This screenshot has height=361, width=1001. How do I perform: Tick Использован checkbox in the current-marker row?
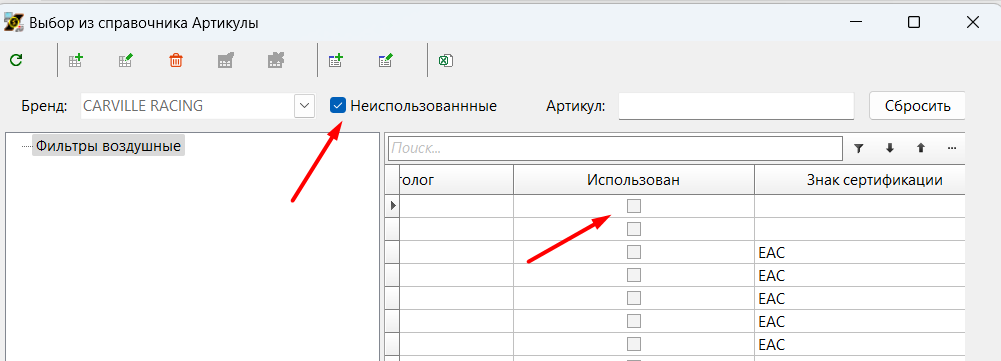tap(634, 206)
